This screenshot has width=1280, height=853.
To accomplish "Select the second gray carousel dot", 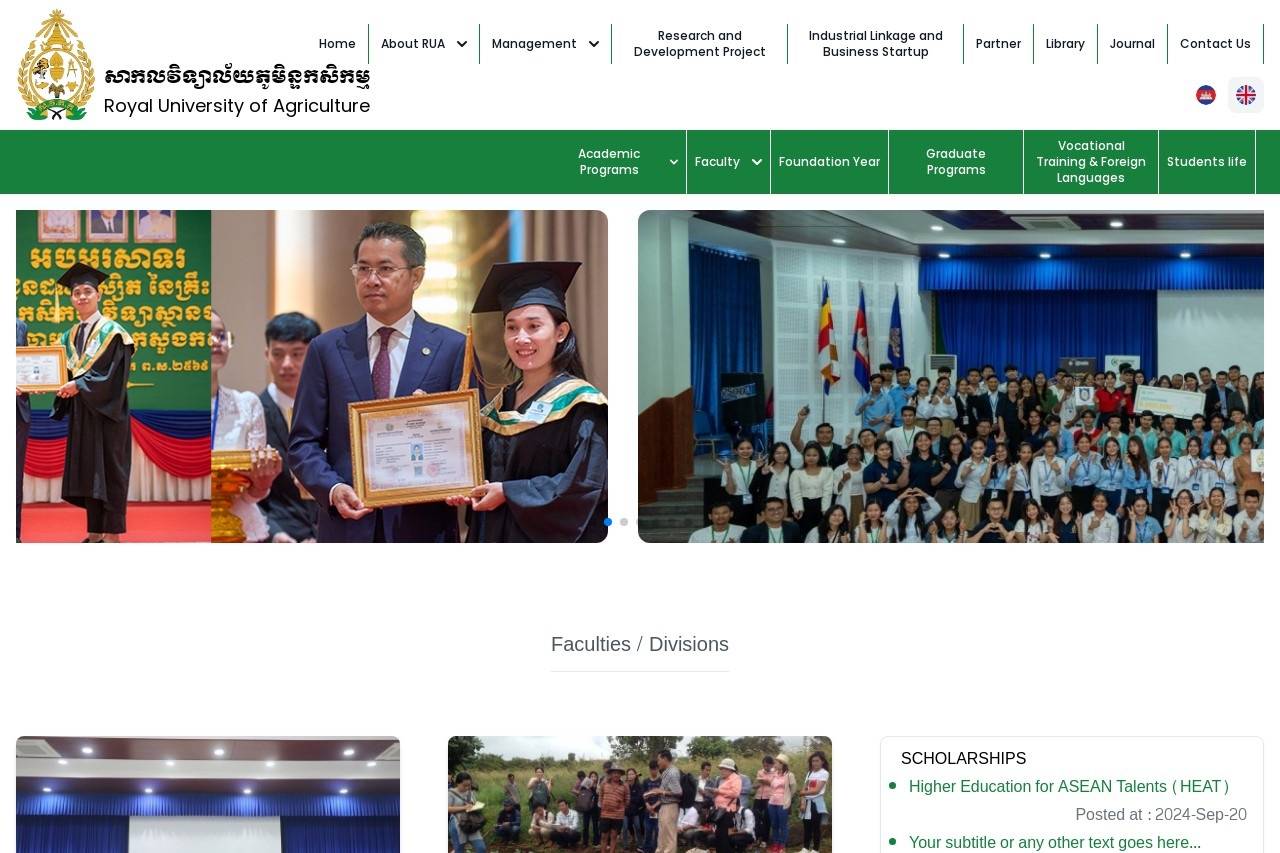I will (624, 522).
